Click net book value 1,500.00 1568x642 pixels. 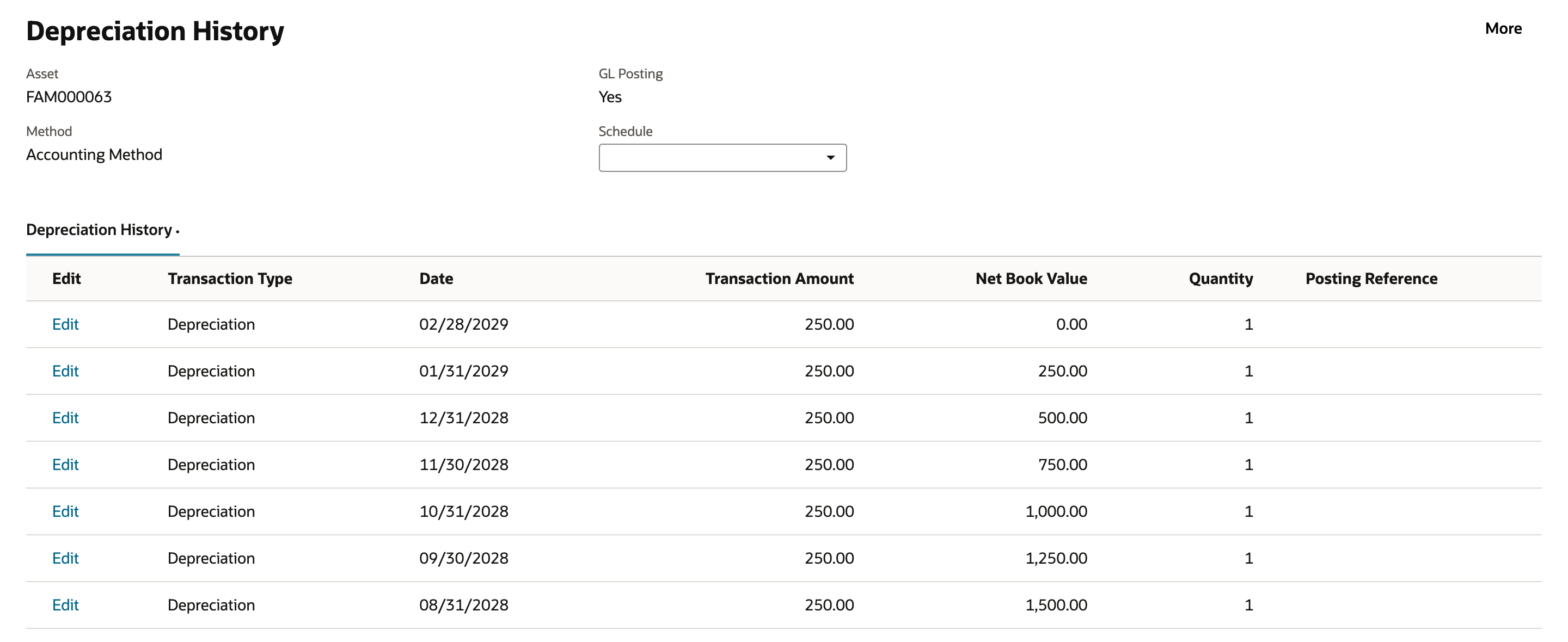point(1056,606)
